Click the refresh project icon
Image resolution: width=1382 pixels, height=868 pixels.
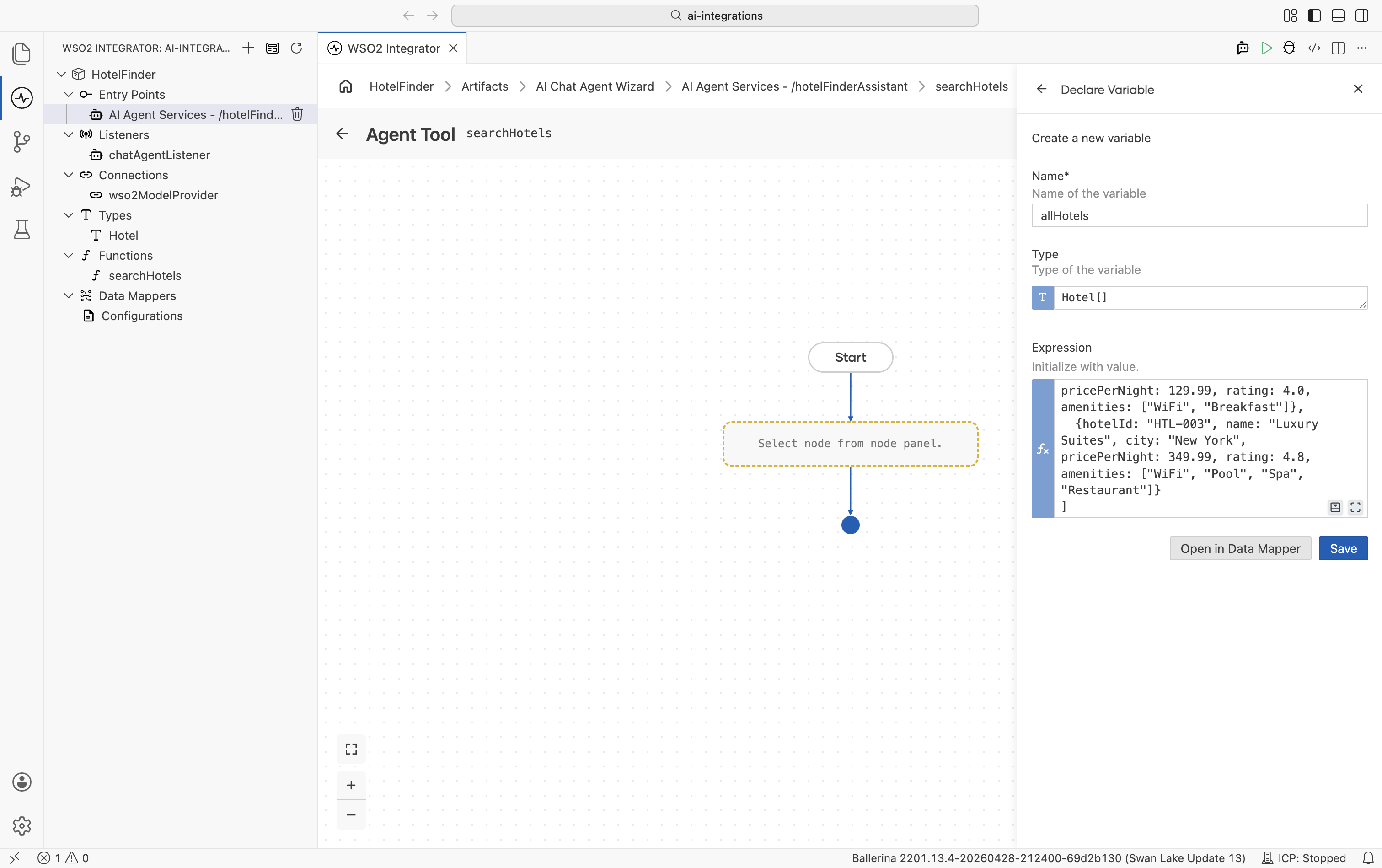(296, 48)
